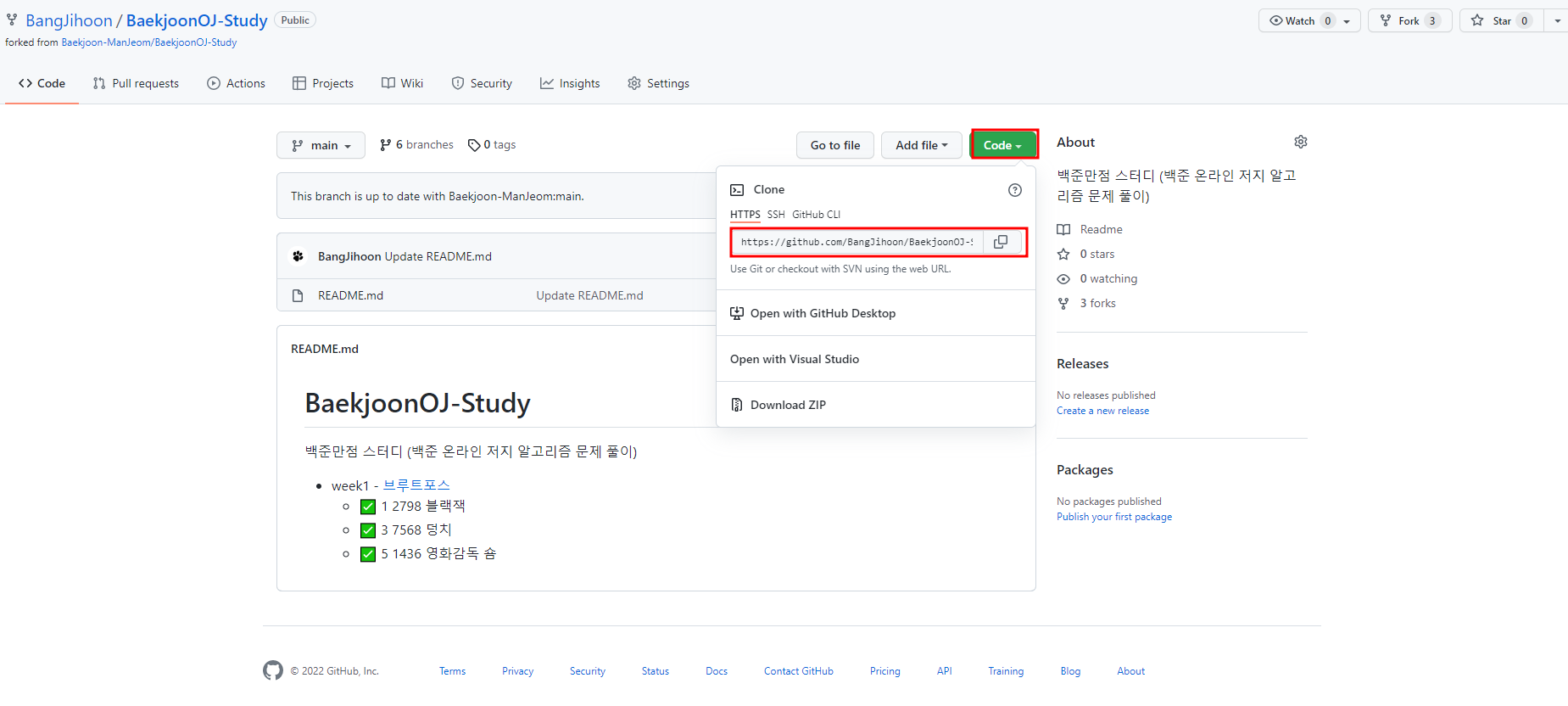Expand the Add file dropdown
This screenshot has height=706, width=1568.
tap(921, 145)
